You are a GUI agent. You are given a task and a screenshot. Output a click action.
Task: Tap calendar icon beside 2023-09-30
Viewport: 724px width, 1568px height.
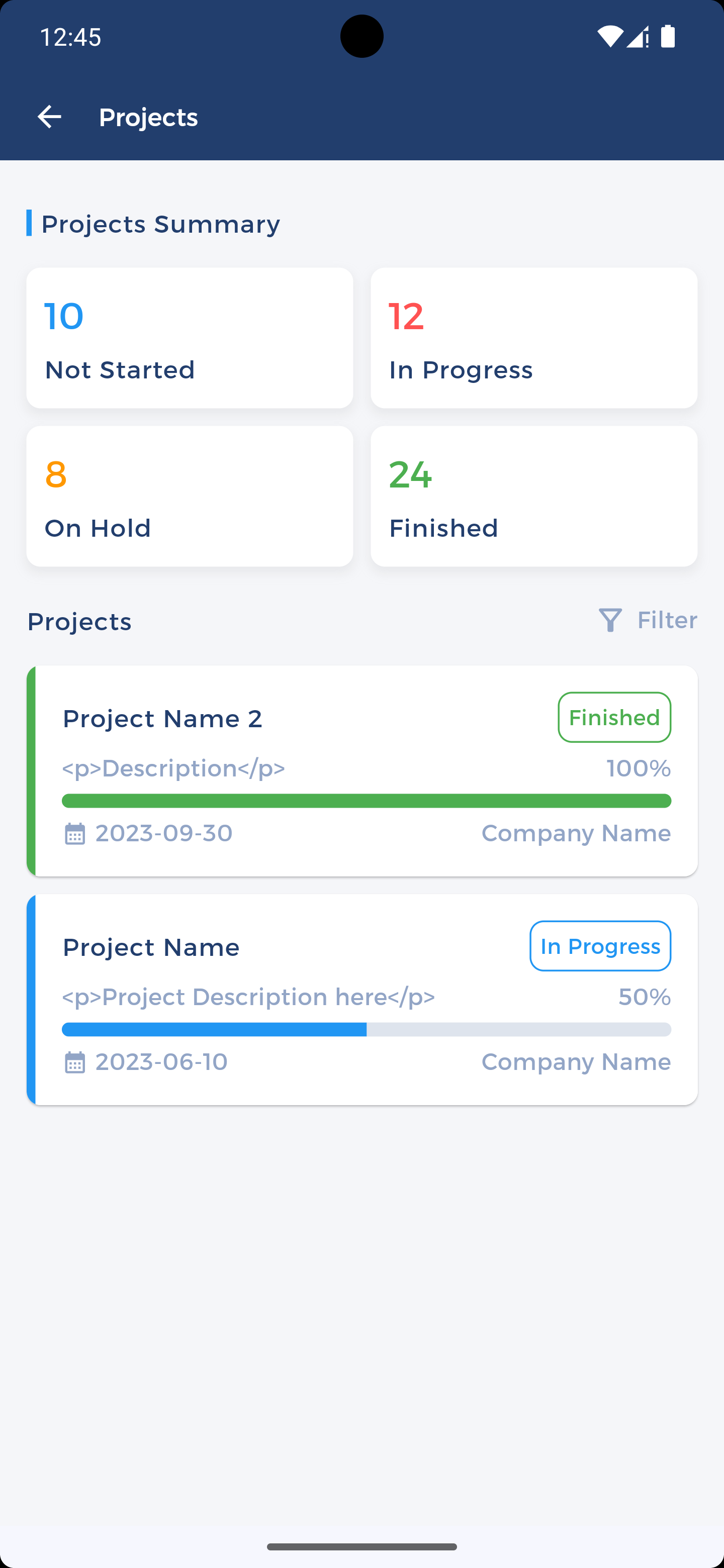[x=75, y=833]
